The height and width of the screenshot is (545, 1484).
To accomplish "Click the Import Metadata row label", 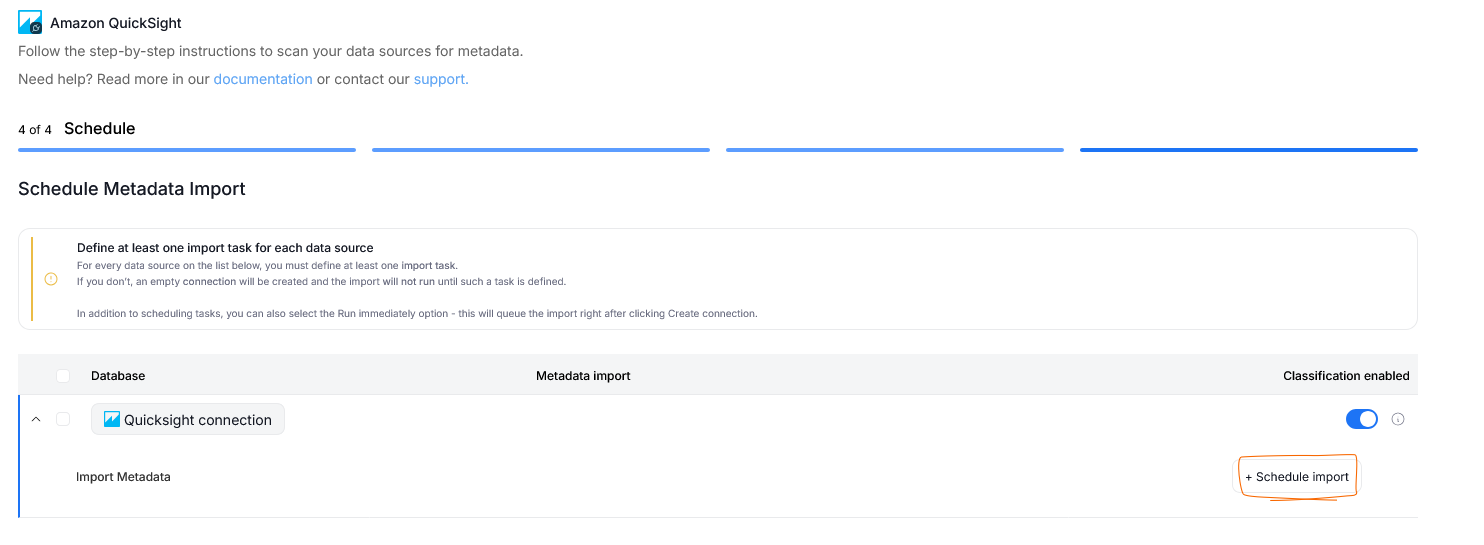I will point(123,477).
